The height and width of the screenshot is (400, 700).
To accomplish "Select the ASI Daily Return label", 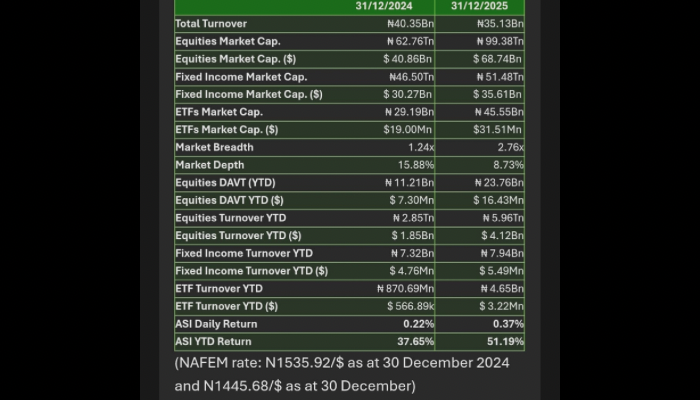I will click(x=216, y=324).
